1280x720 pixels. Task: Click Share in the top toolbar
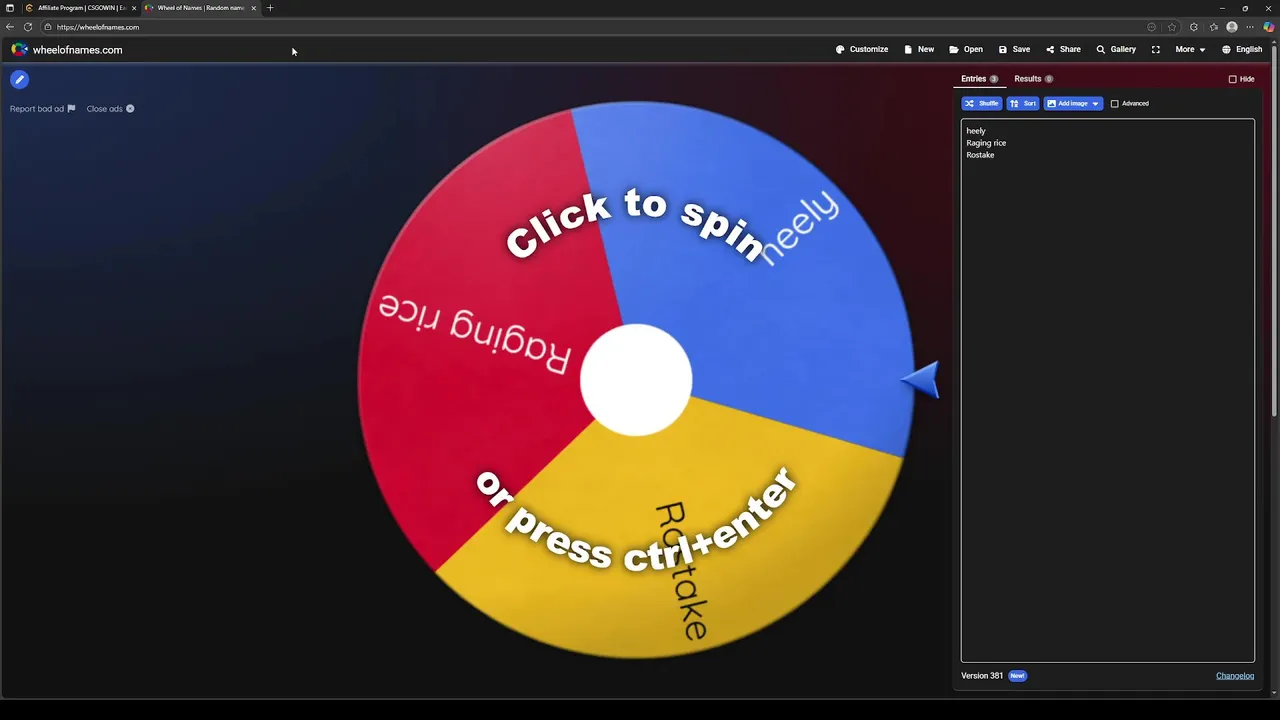1063,49
